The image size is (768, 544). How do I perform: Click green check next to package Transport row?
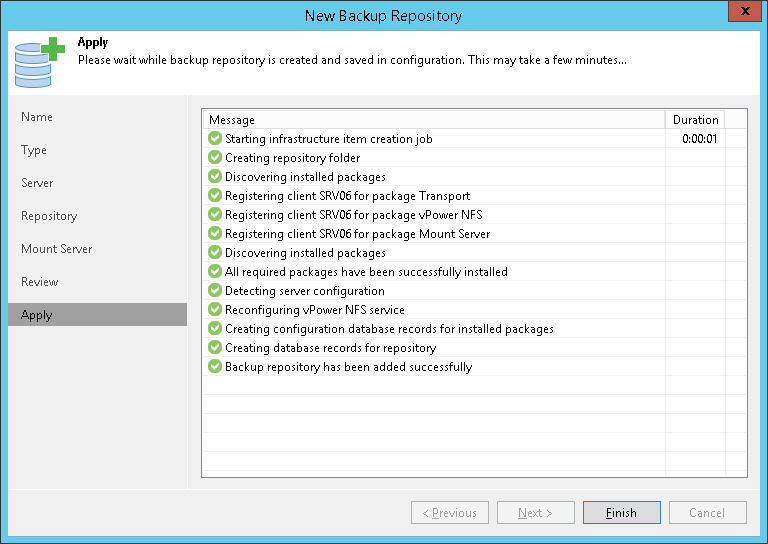tap(215, 195)
